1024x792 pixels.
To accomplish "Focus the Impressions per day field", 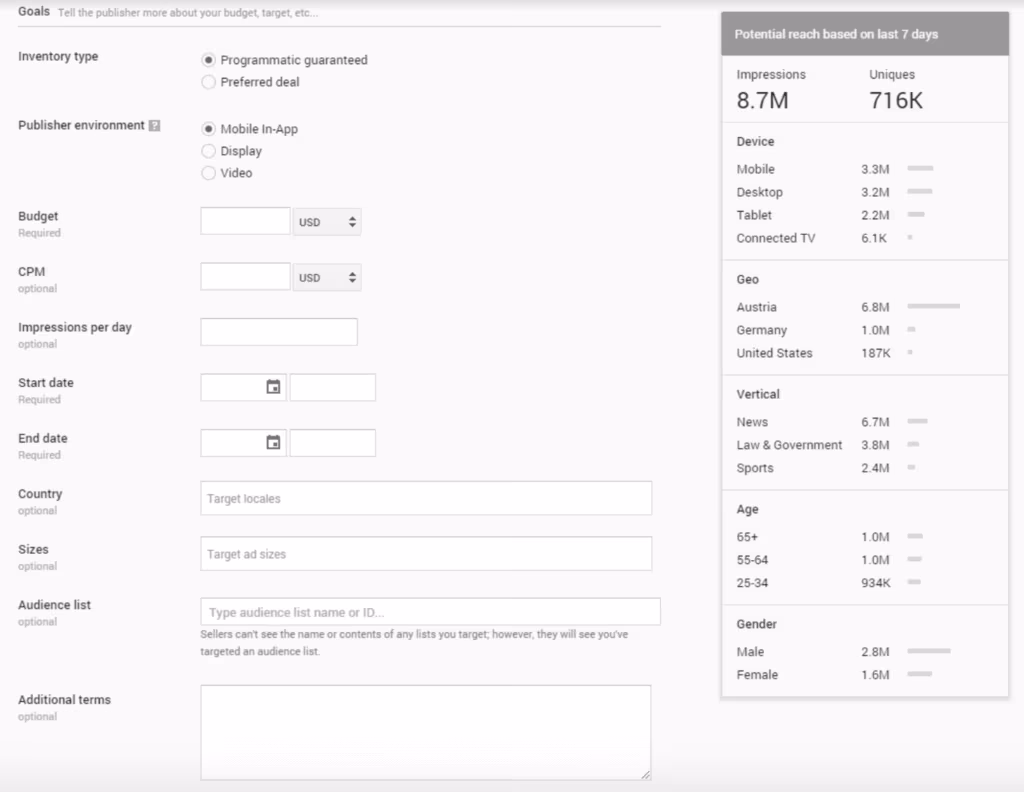I will pyautogui.click(x=279, y=332).
